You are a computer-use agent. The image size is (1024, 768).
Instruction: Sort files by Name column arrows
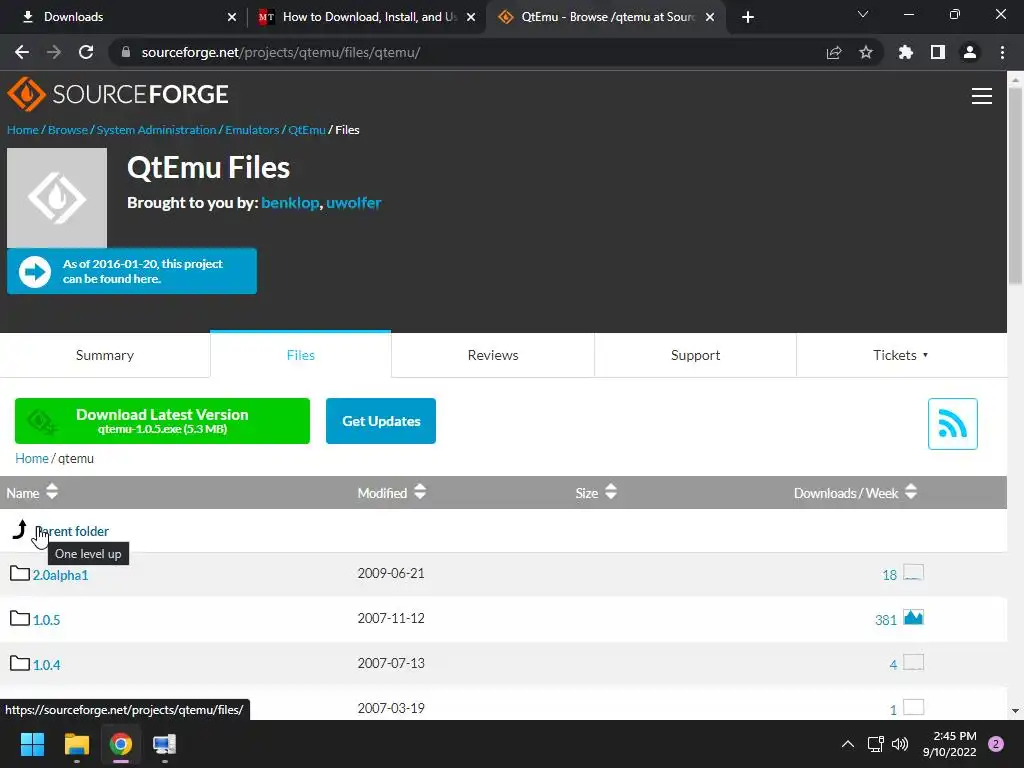(52, 492)
